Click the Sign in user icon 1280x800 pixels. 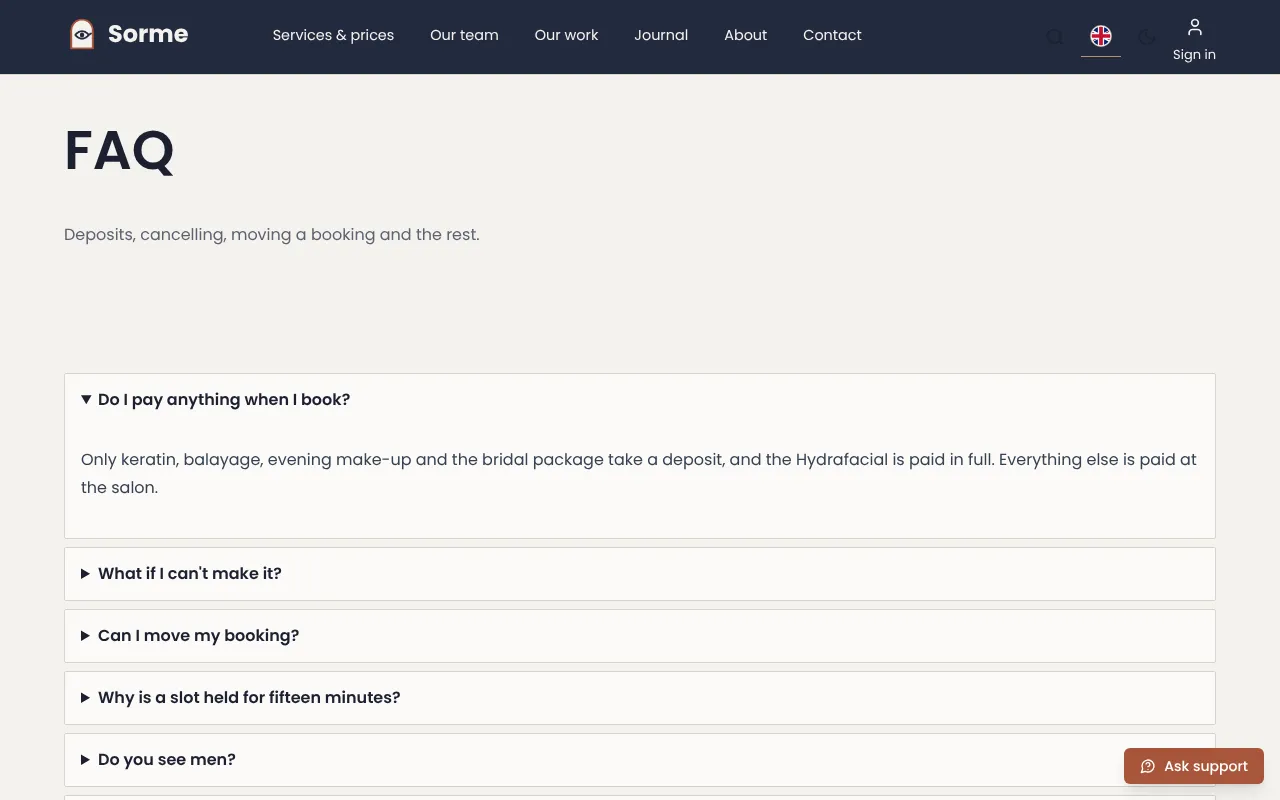(1195, 27)
